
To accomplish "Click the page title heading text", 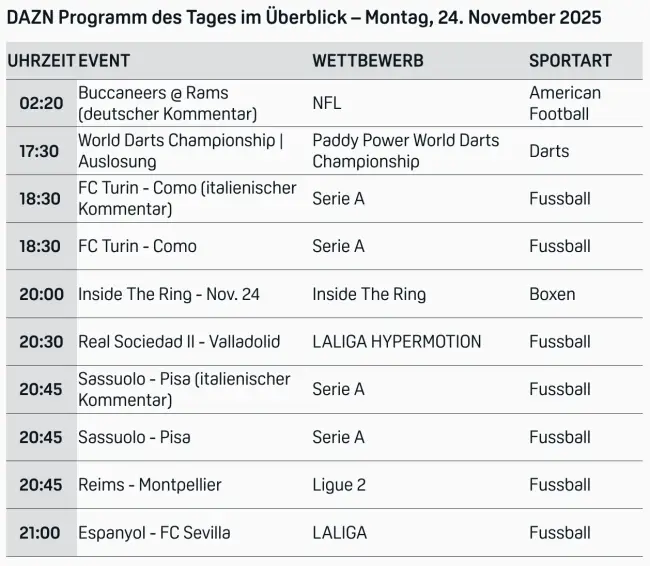I will pos(304,17).
